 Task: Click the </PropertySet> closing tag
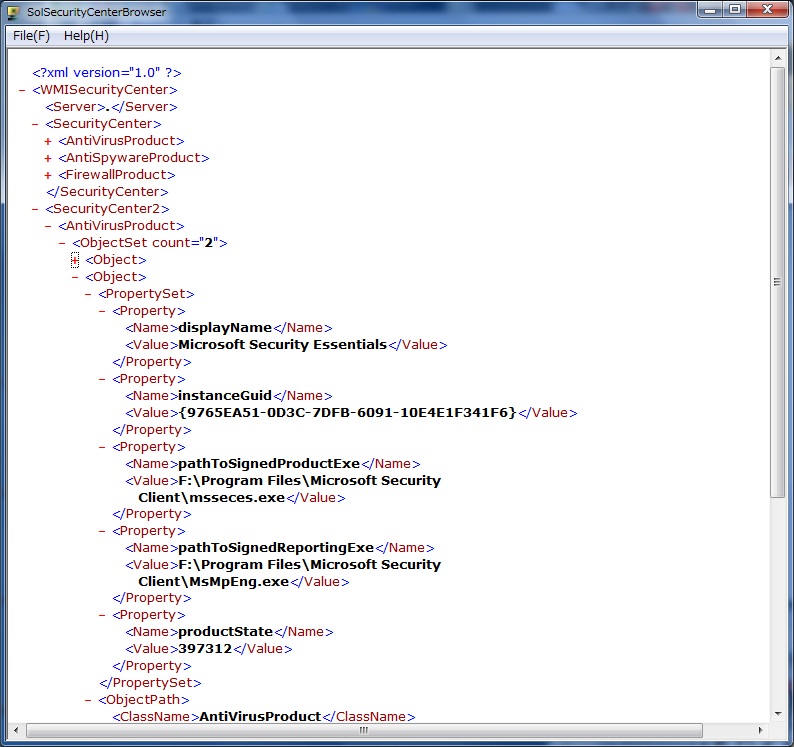coord(150,683)
